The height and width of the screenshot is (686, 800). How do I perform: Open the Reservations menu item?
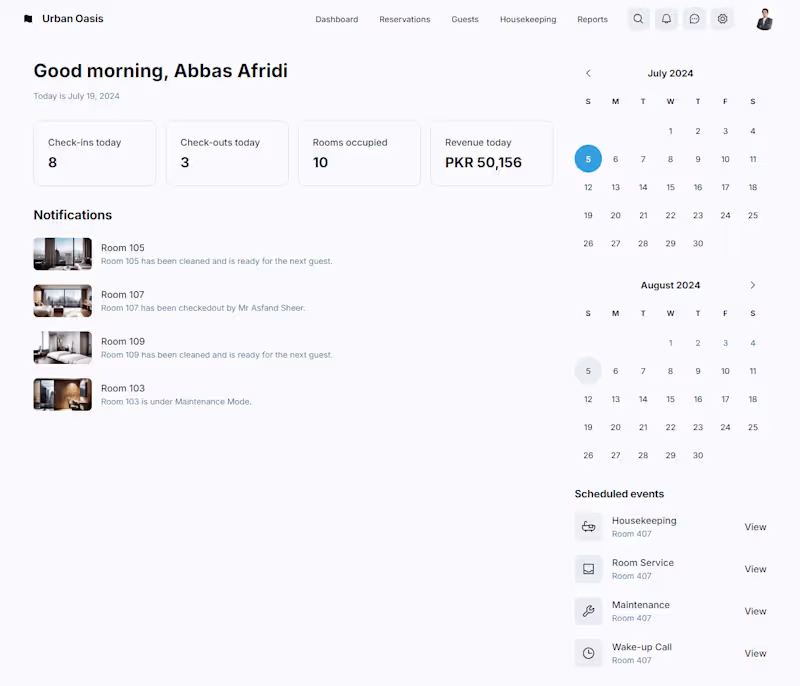tap(404, 19)
